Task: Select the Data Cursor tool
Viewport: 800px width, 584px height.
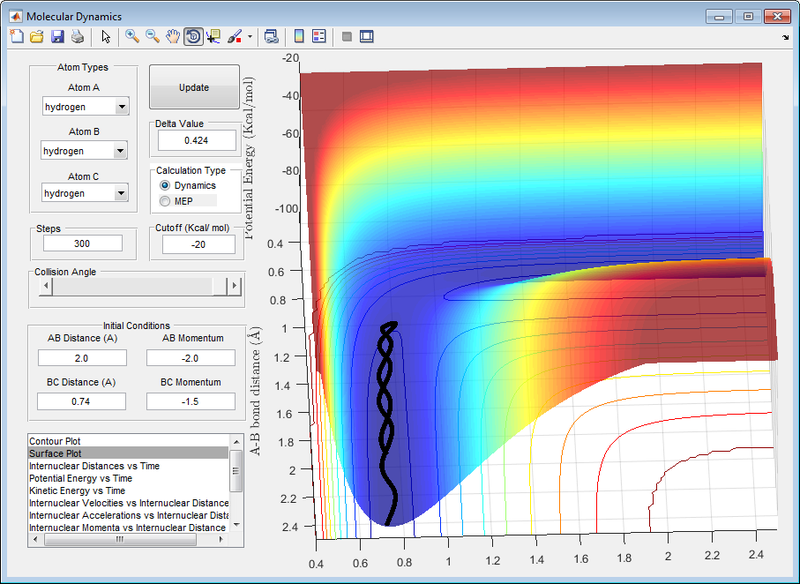Action: 213,36
